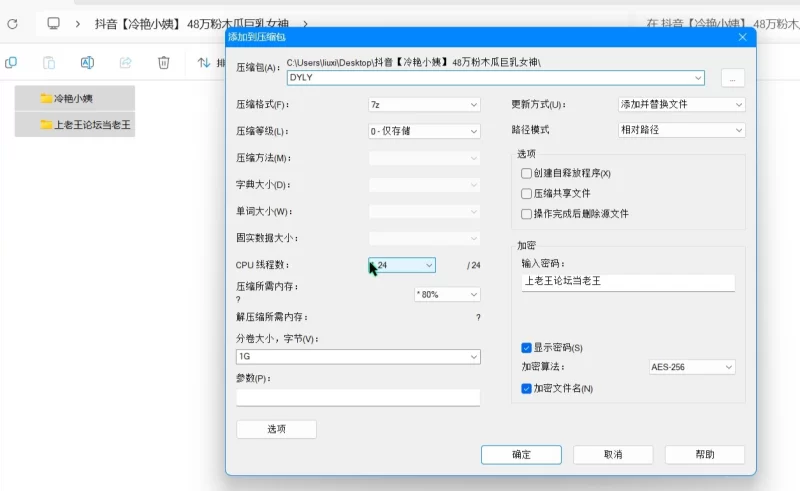Viewport: 800px width, 491px height.
Task: Click the password input field
Action: 628,282
